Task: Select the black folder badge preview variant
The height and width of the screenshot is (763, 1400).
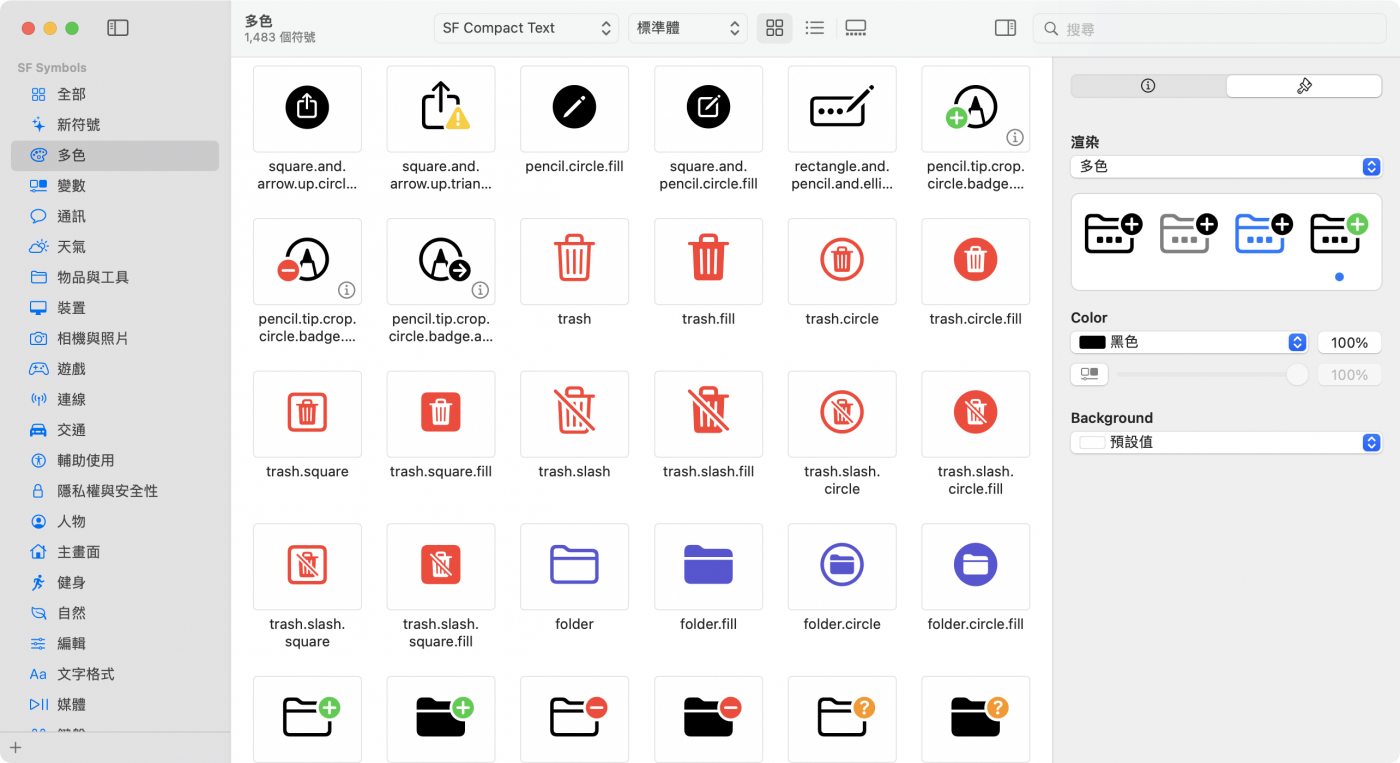Action: (x=1112, y=233)
